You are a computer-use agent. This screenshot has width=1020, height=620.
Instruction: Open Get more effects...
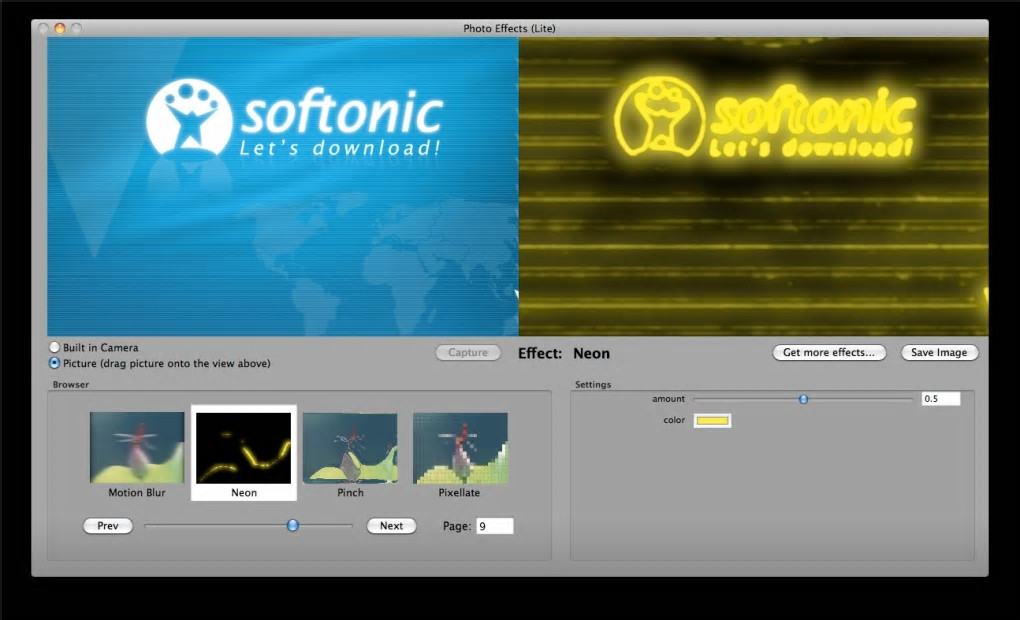coord(829,352)
